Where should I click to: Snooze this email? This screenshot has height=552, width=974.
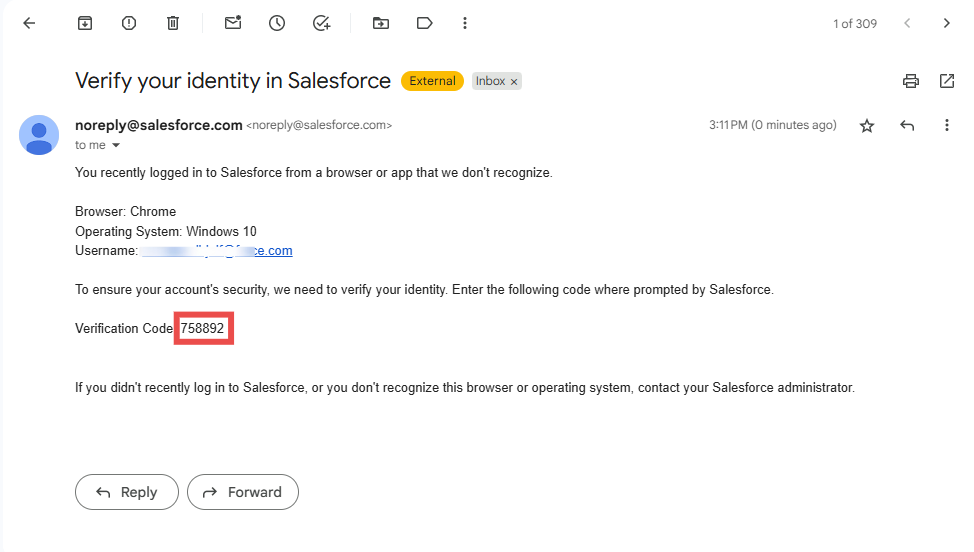277,23
